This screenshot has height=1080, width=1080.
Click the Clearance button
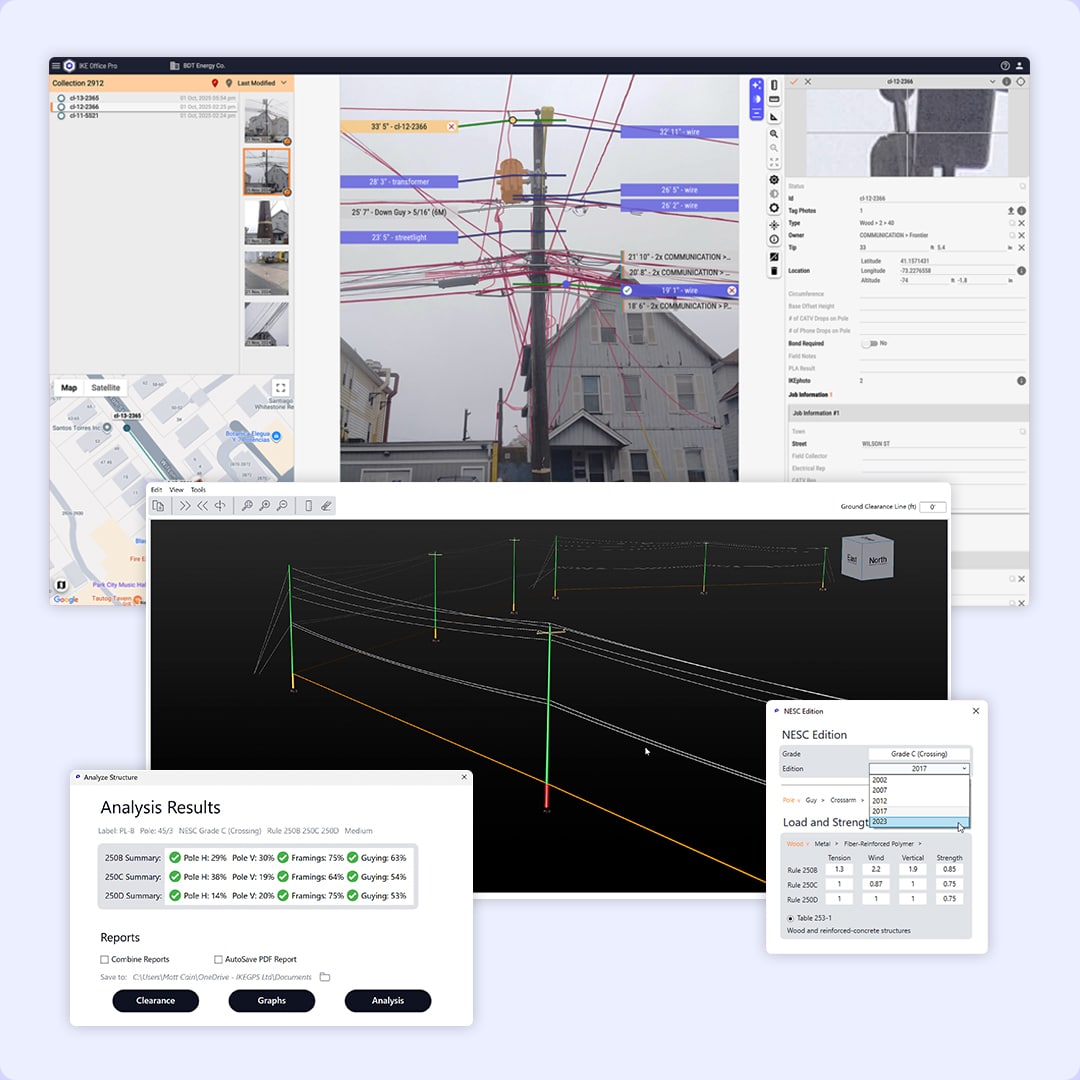pyautogui.click(x=156, y=1001)
